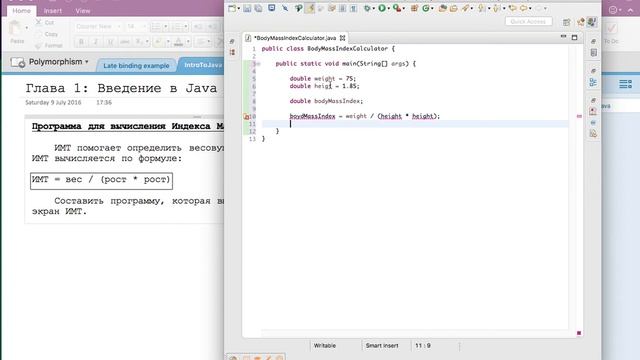Click the New Java Package icon
Image resolution: width=640 pixels, height=360 pixels.
coord(414,8)
